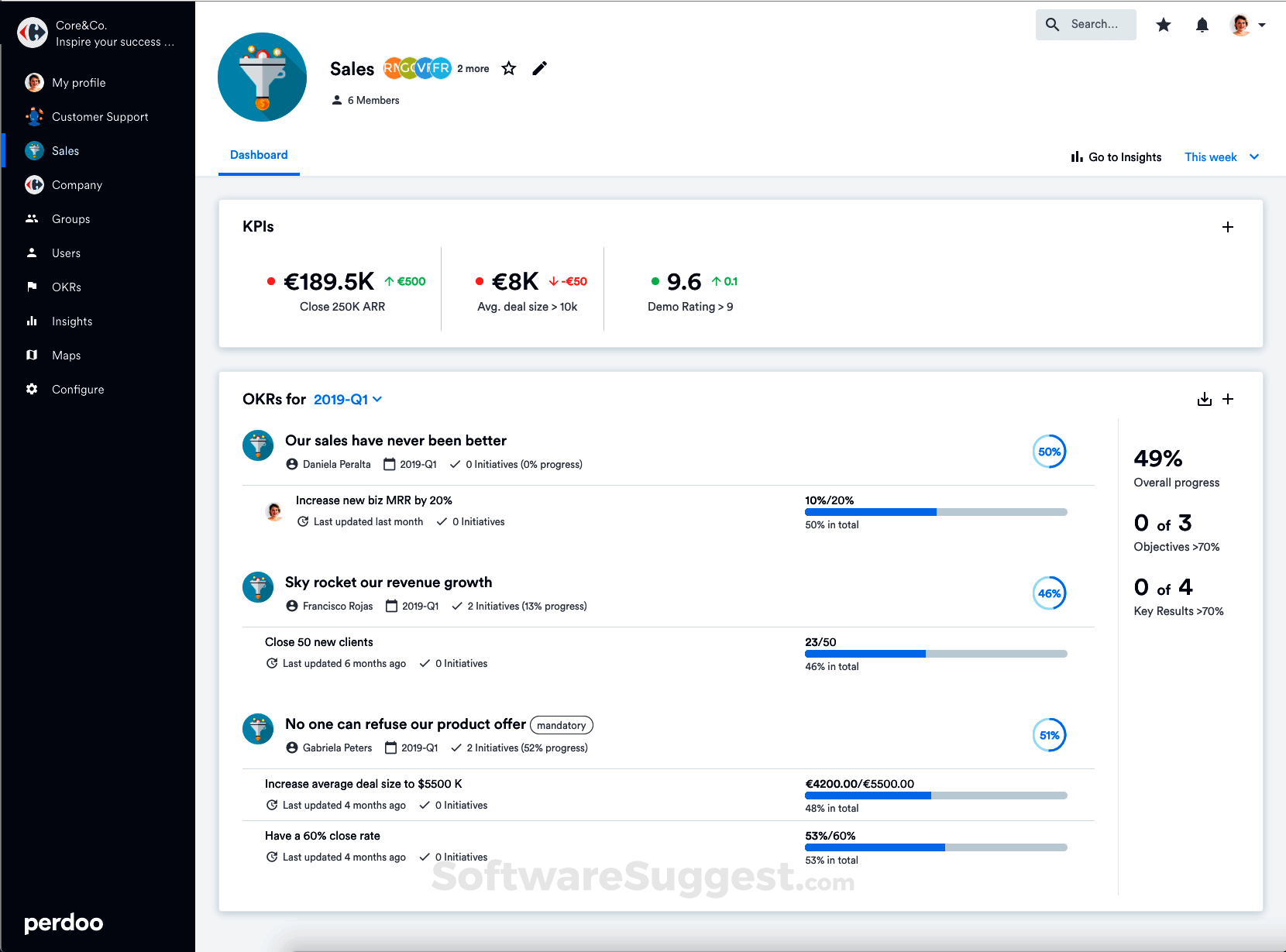Click the Close 50 new clients progress bar

936,653
